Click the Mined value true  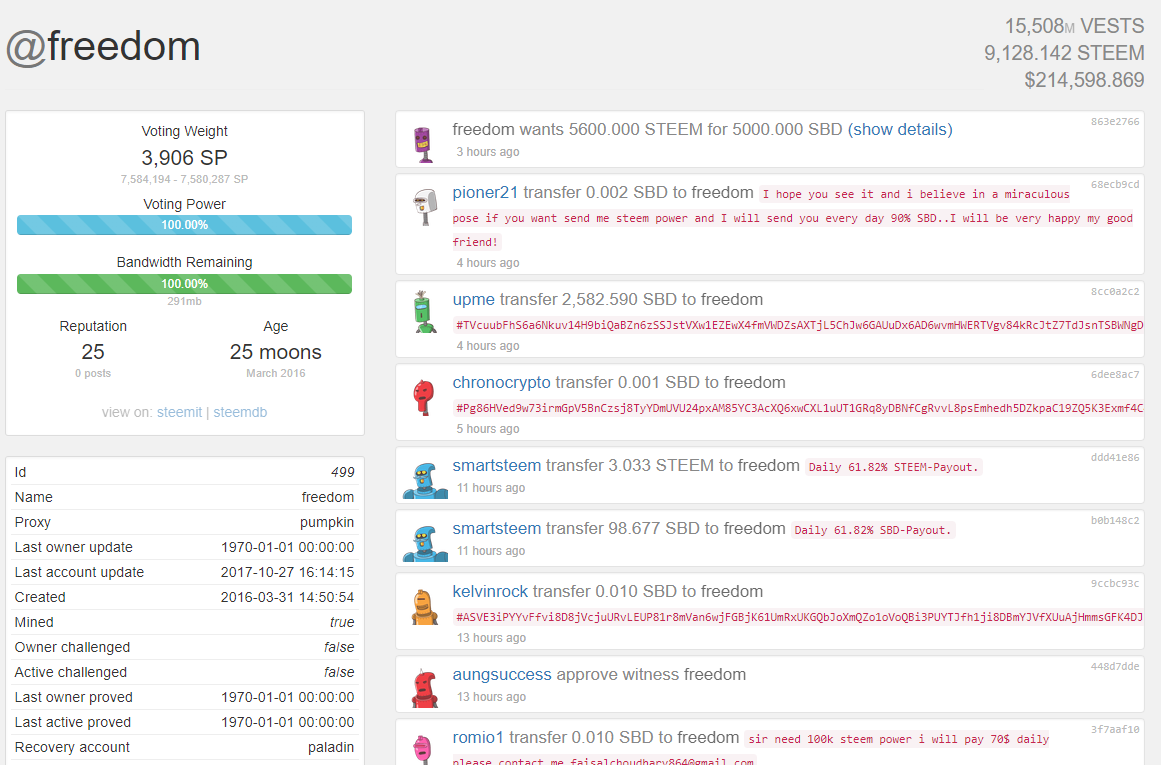pyautogui.click(x=342, y=622)
